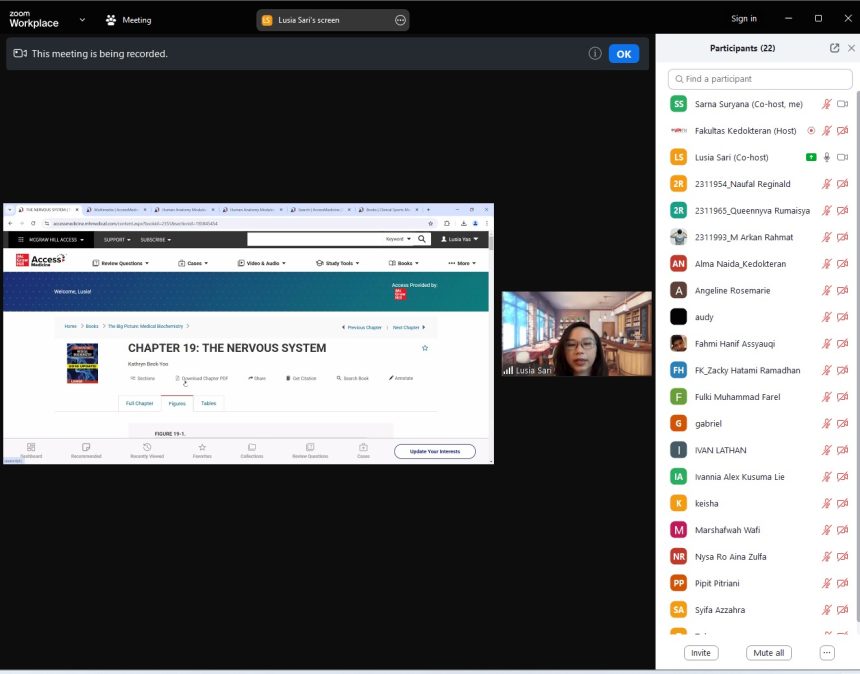This screenshot has height=674, width=860.
Task: Click the participants list vertical scrollbar
Action: pos(857,356)
